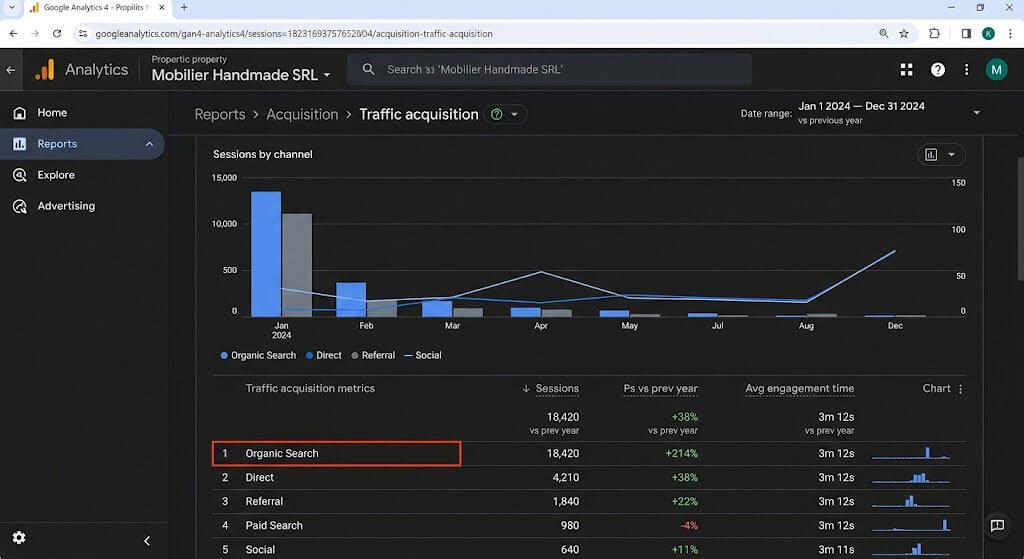Click the browser reload button
The image size is (1024, 559).
click(x=57, y=33)
